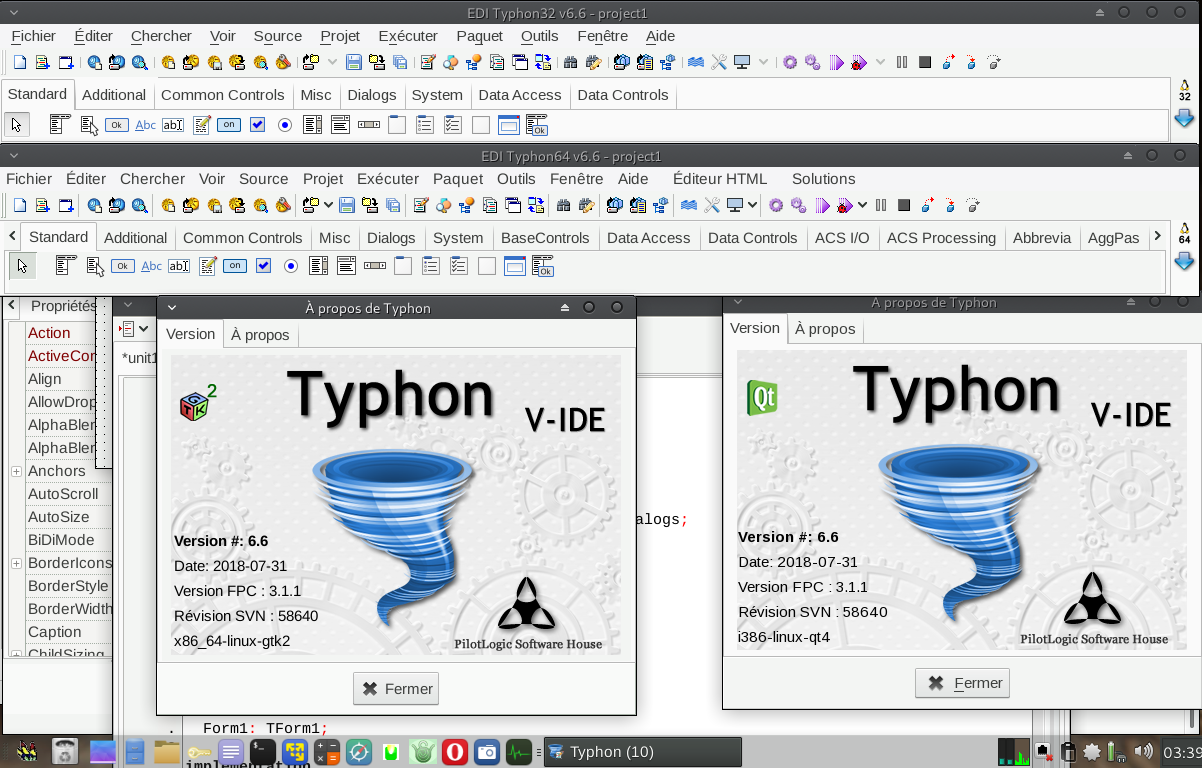Open the Éditeur HTML menu in Typhon64
This screenshot has width=1202, height=768.
click(720, 179)
